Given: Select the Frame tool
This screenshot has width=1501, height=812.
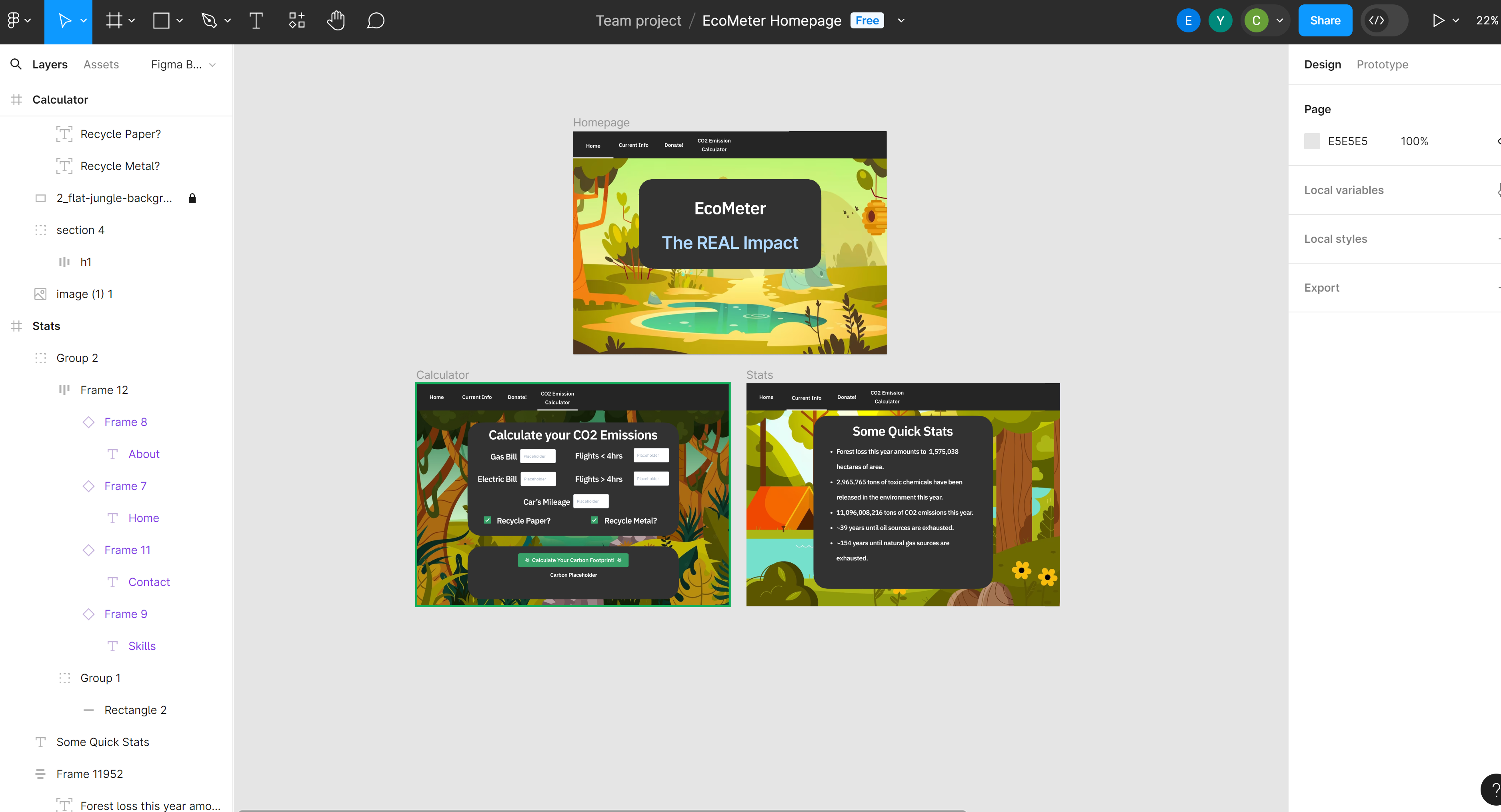Looking at the screenshot, I should tap(114, 21).
